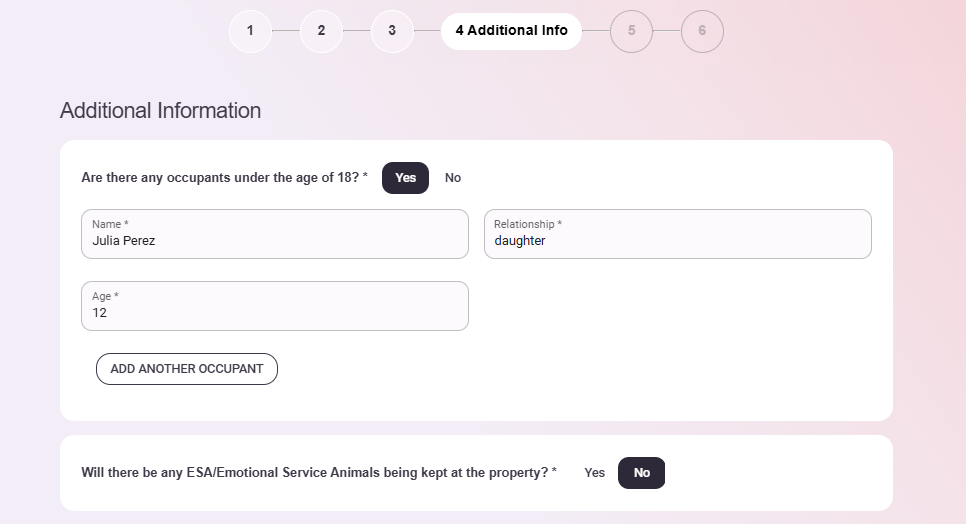The image size is (966, 524).
Task: Select Yes for ESA/Emotional Service Animals
Action: coord(594,473)
